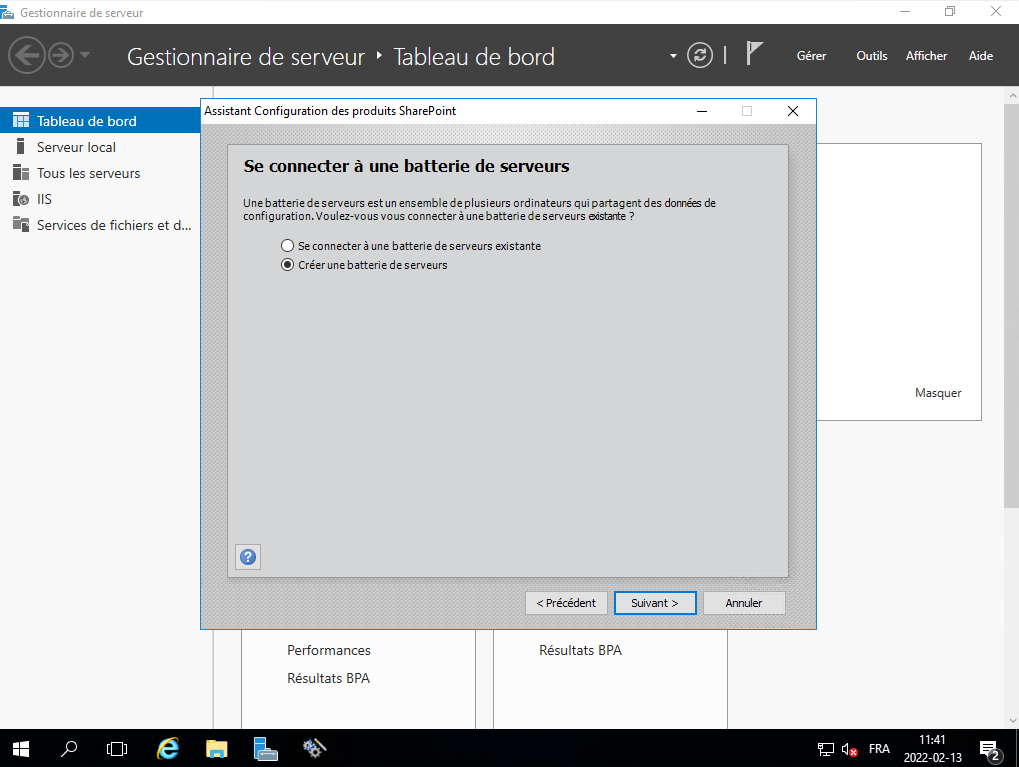
Task: Click the Serveur local sidebar icon
Action: tap(21, 146)
